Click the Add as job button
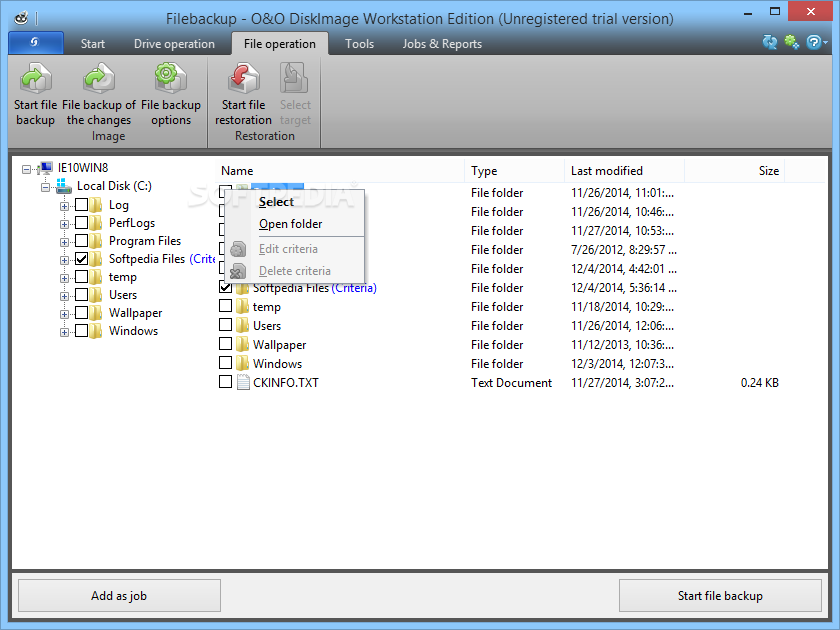Viewport: 840px width, 630px height. [119, 595]
